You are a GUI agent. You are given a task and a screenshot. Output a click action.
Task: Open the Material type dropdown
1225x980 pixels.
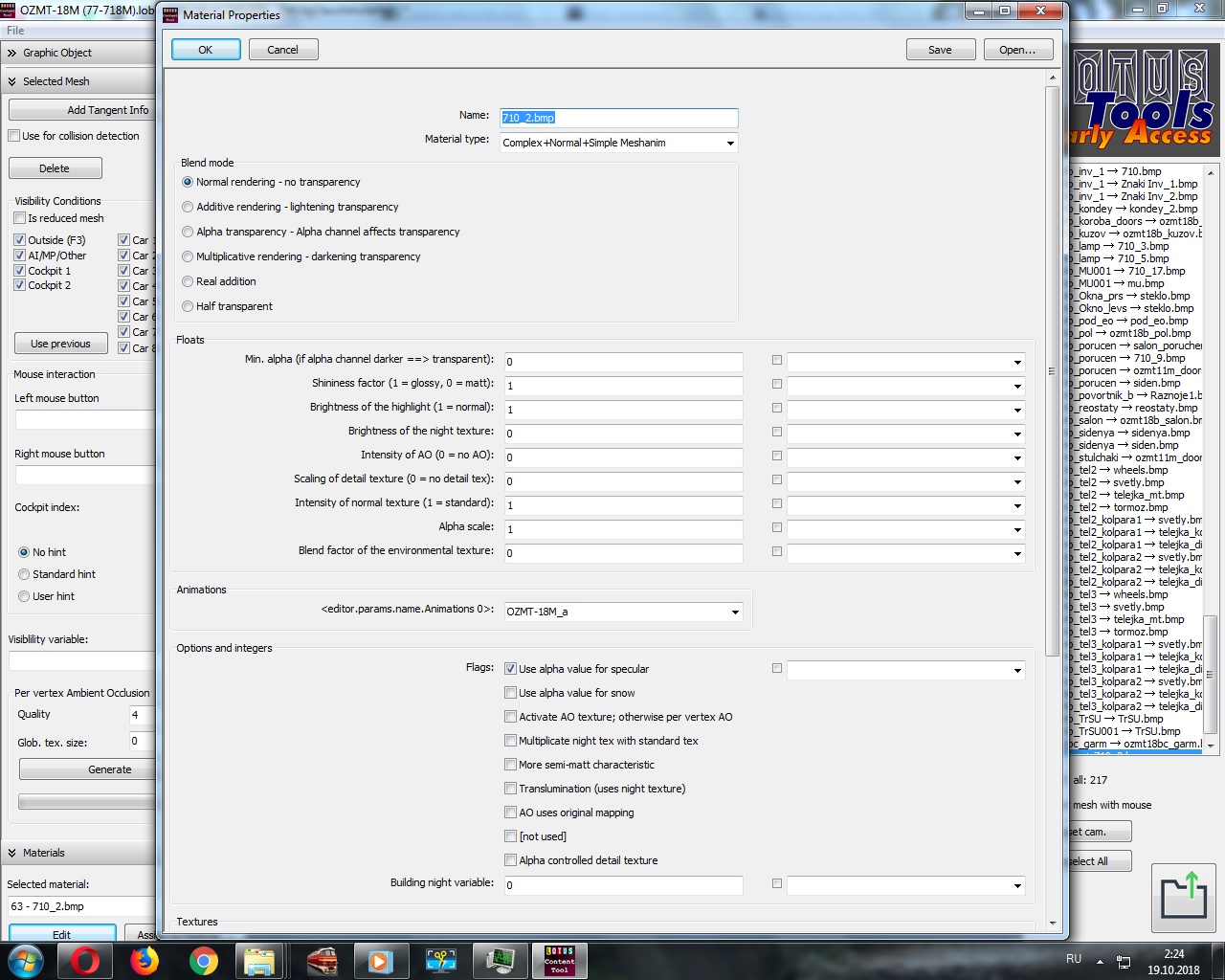pos(618,143)
